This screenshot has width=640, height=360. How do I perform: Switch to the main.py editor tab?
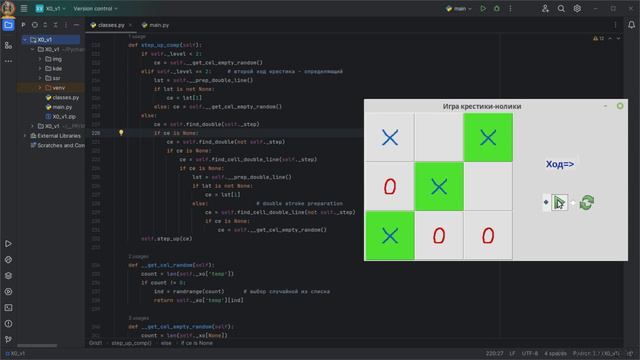click(x=156, y=25)
